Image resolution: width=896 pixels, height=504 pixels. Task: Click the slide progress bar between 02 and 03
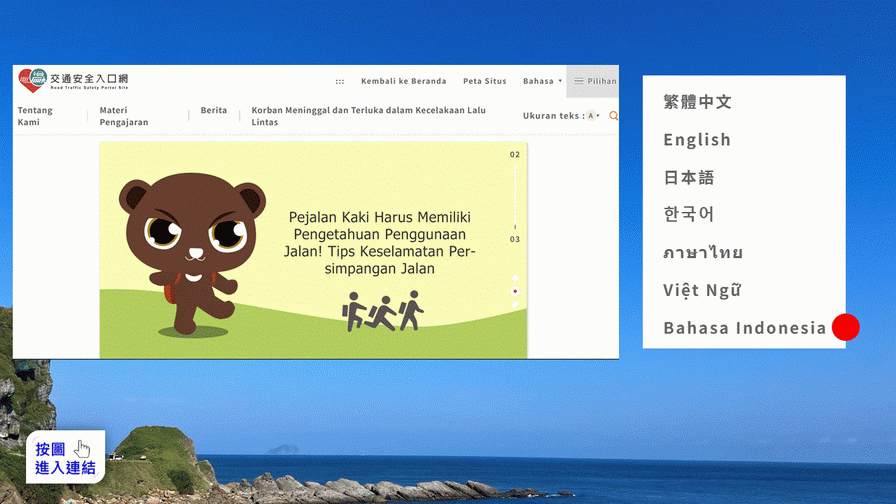click(x=515, y=195)
